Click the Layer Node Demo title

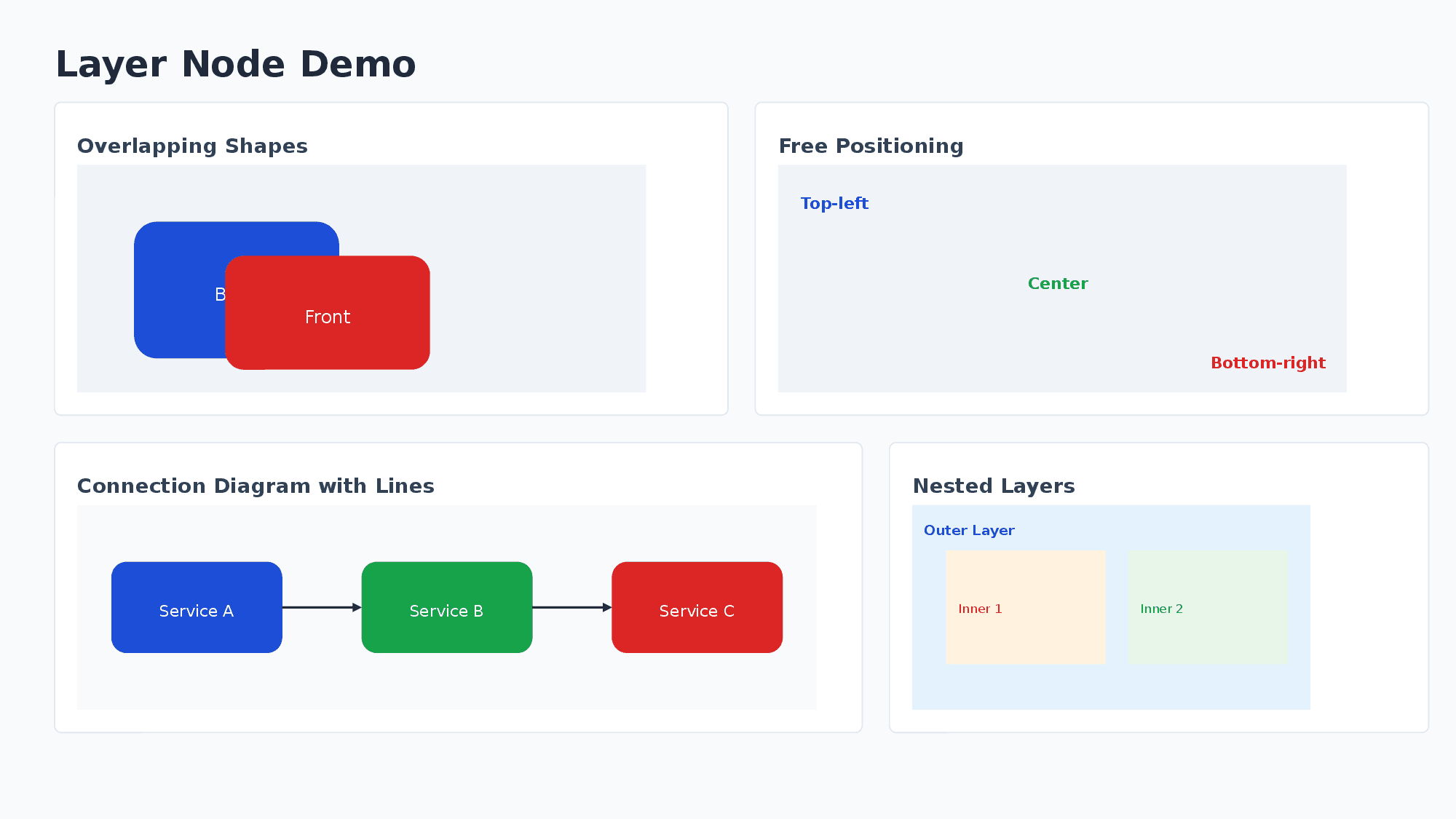click(235, 64)
